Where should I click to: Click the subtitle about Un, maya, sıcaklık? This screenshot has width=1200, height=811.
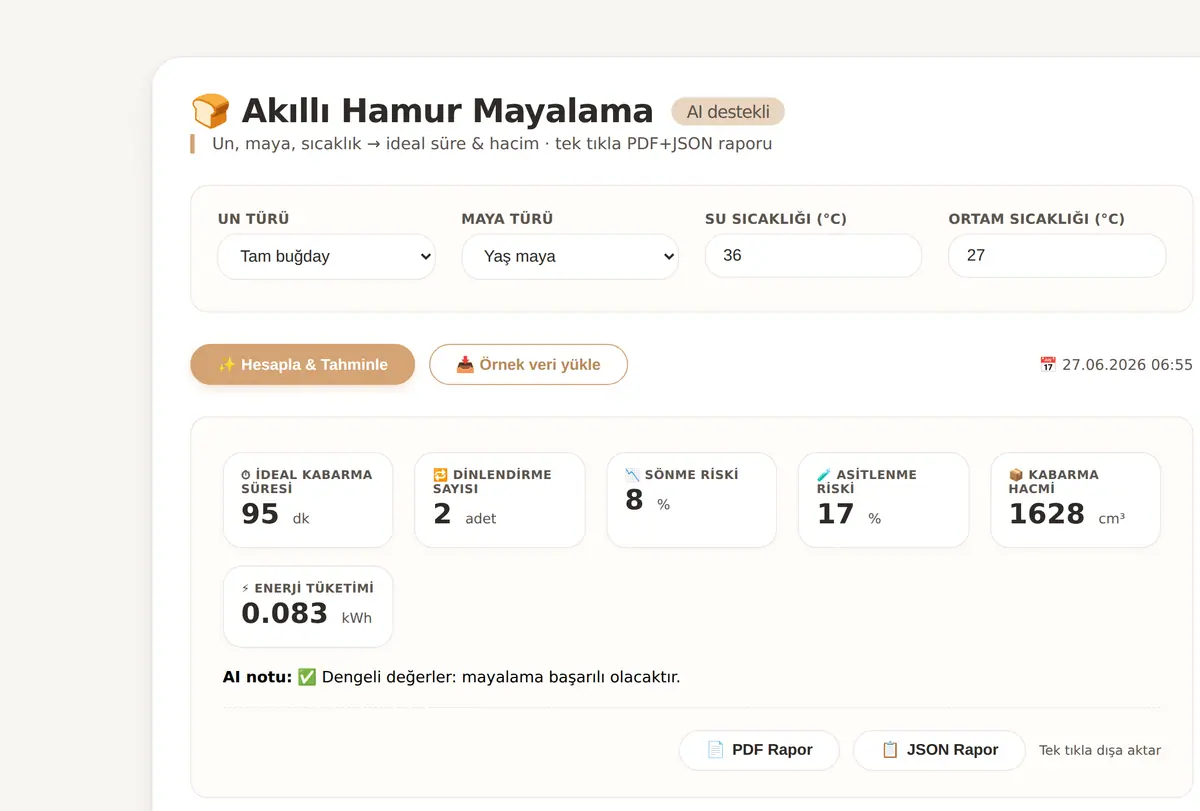pyautogui.click(x=492, y=144)
